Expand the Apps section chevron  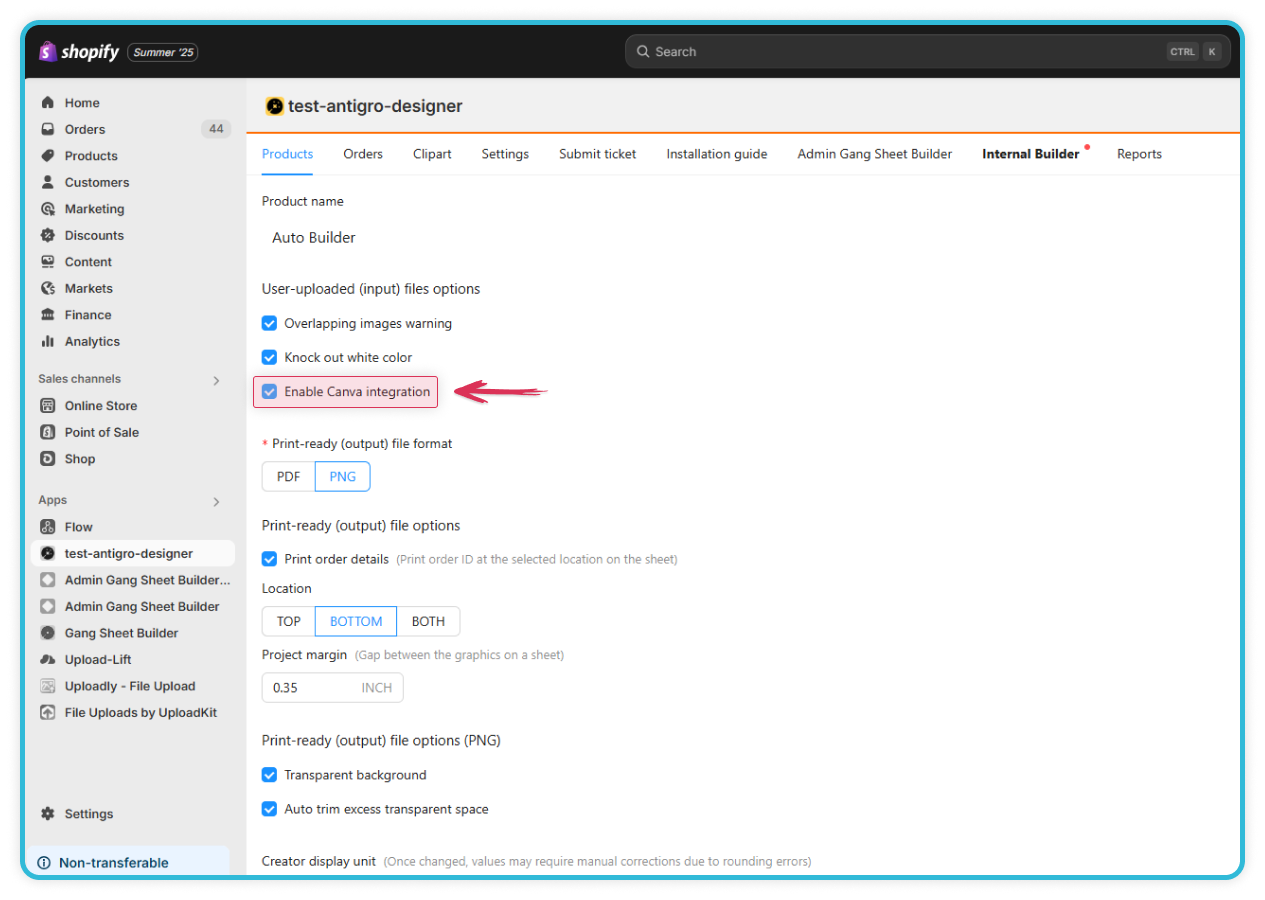point(216,501)
